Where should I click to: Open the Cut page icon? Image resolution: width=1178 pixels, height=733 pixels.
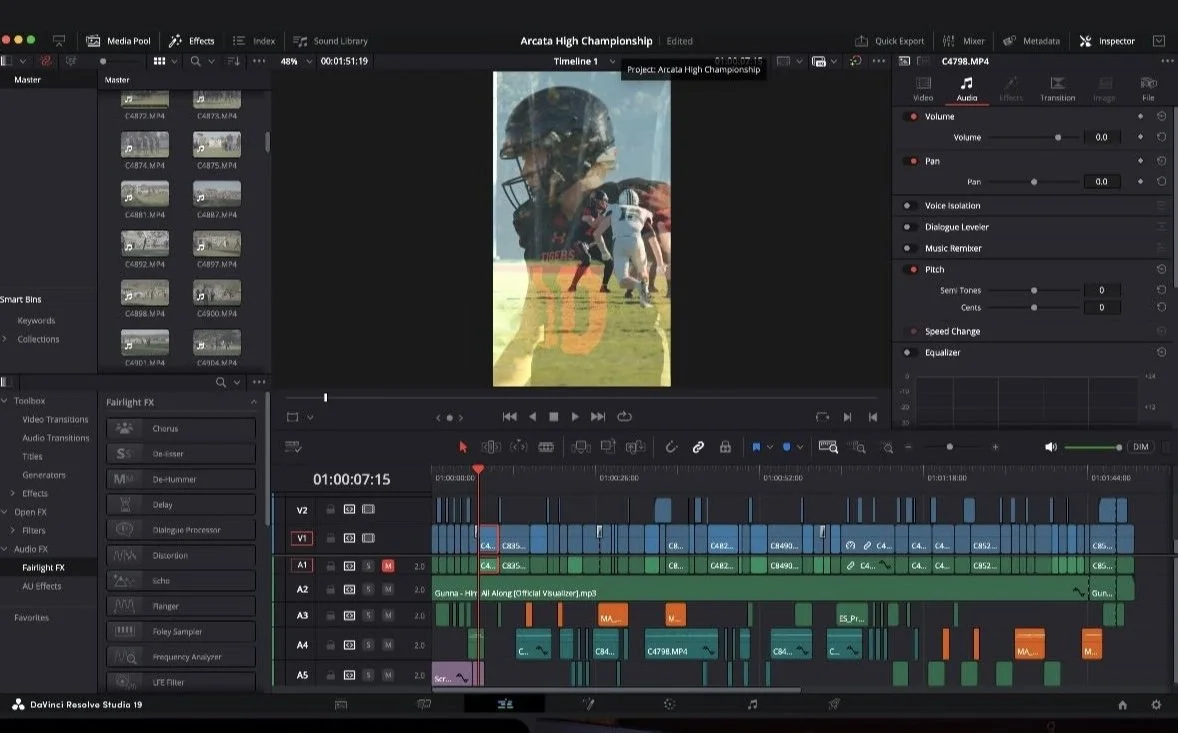point(424,704)
